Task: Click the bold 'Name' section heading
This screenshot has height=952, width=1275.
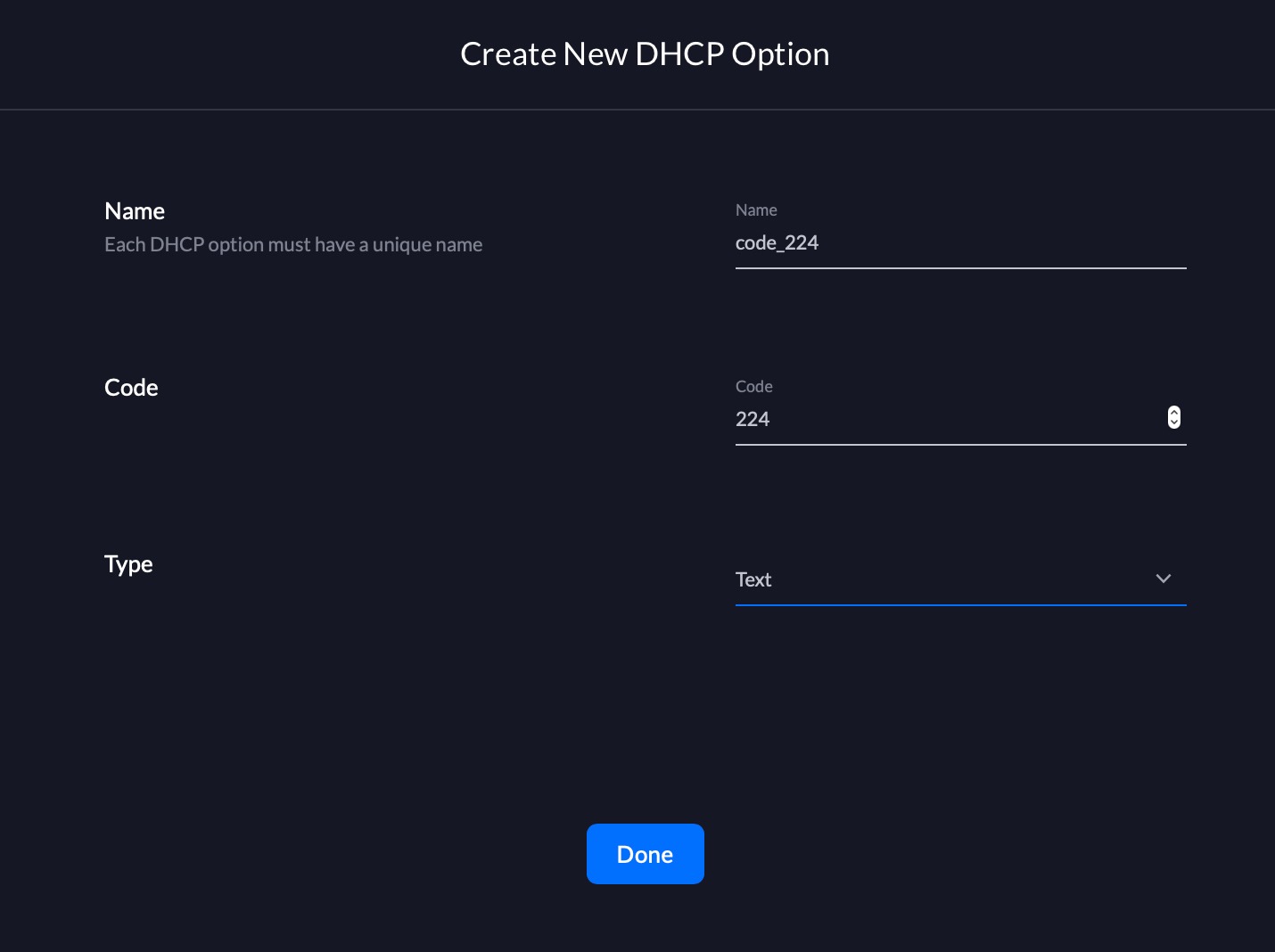Action: pyautogui.click(x=135, y=211)
